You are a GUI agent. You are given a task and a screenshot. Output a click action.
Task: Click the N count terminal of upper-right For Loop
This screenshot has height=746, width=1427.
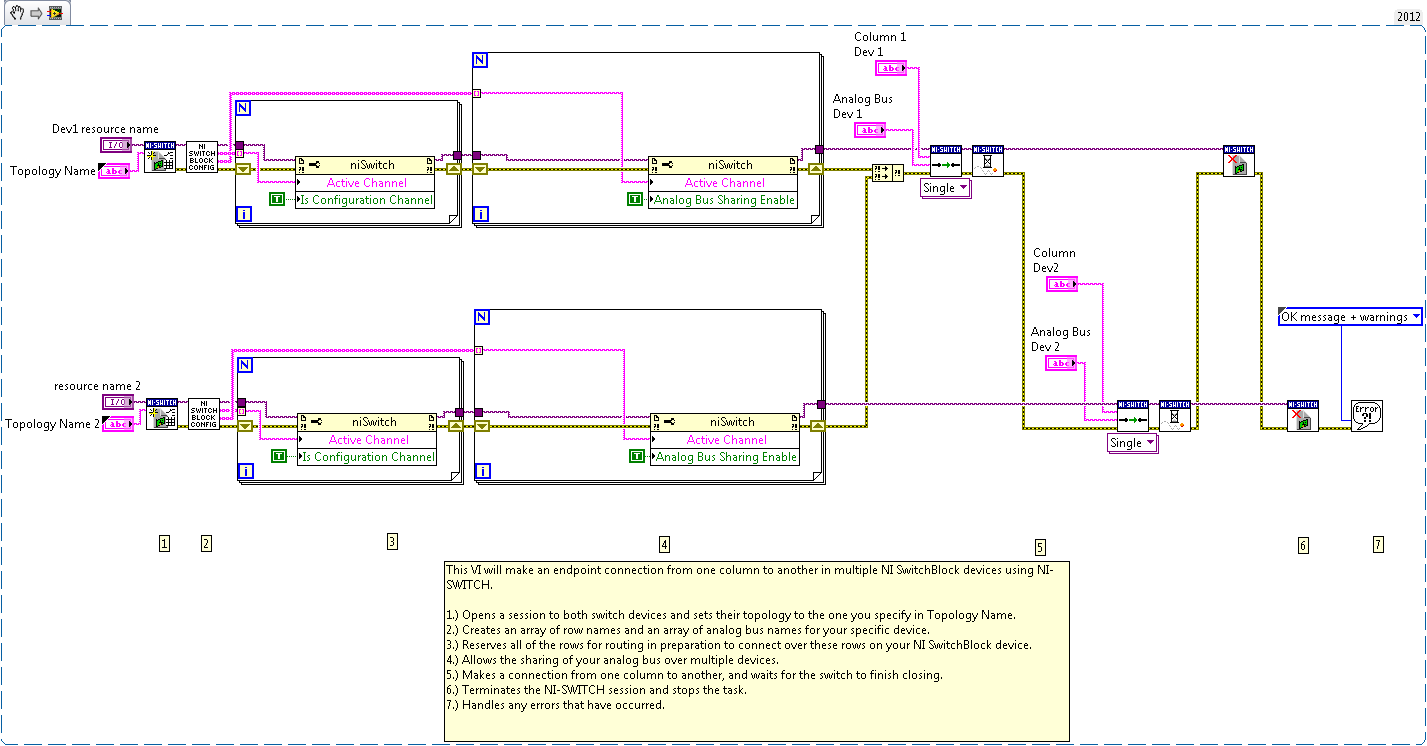479,60
